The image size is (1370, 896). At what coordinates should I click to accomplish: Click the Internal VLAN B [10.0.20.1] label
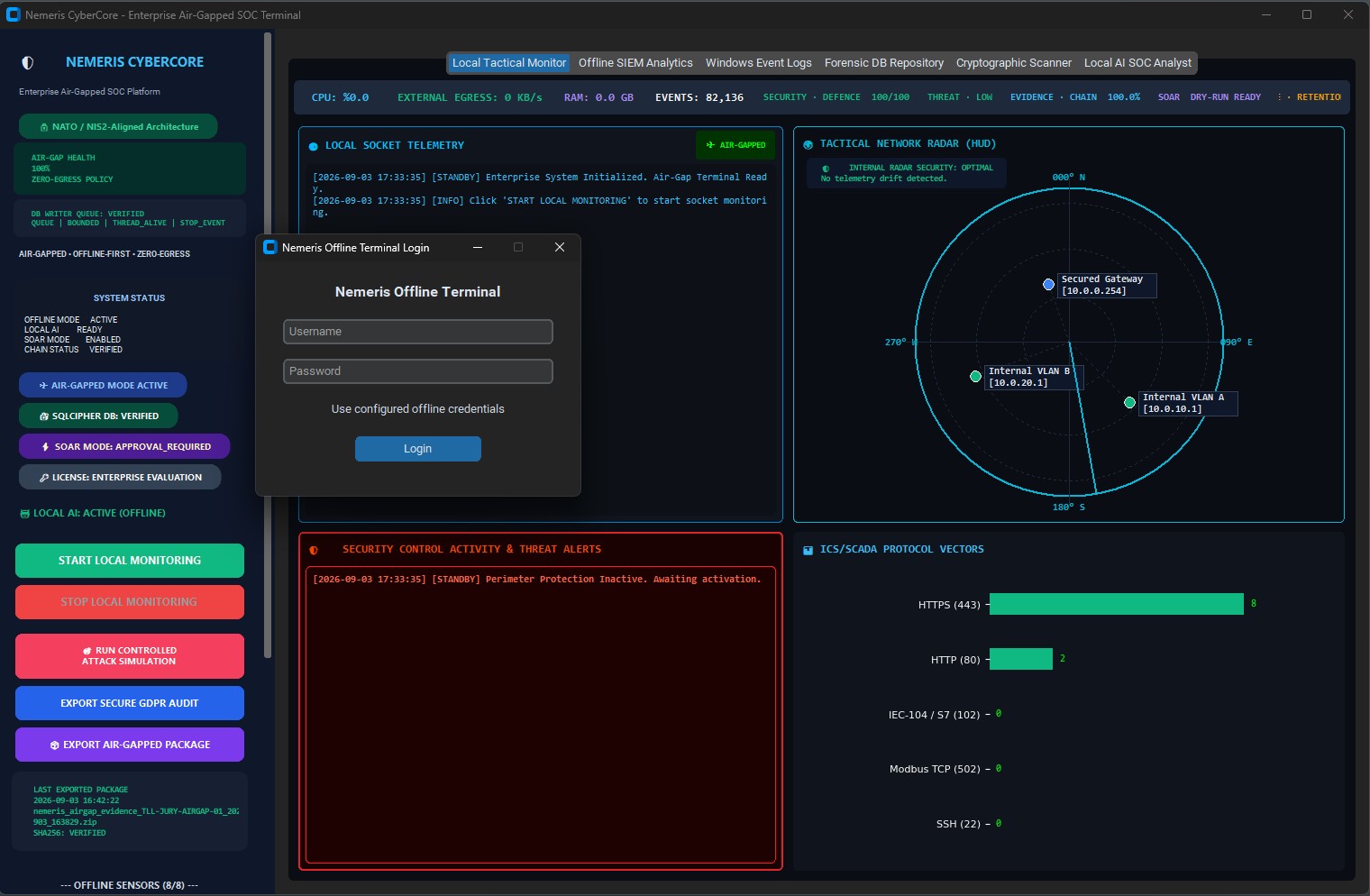pos(1032,377)
